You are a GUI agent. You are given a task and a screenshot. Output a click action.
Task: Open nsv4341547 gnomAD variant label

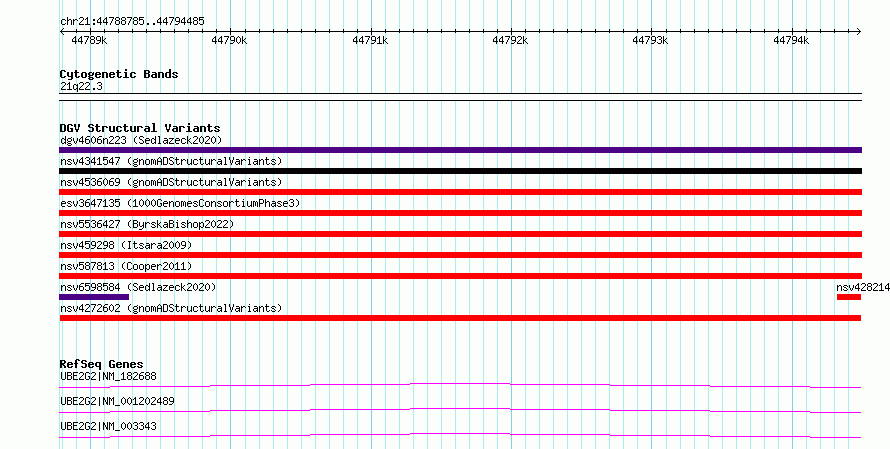(x=171, y=161)
